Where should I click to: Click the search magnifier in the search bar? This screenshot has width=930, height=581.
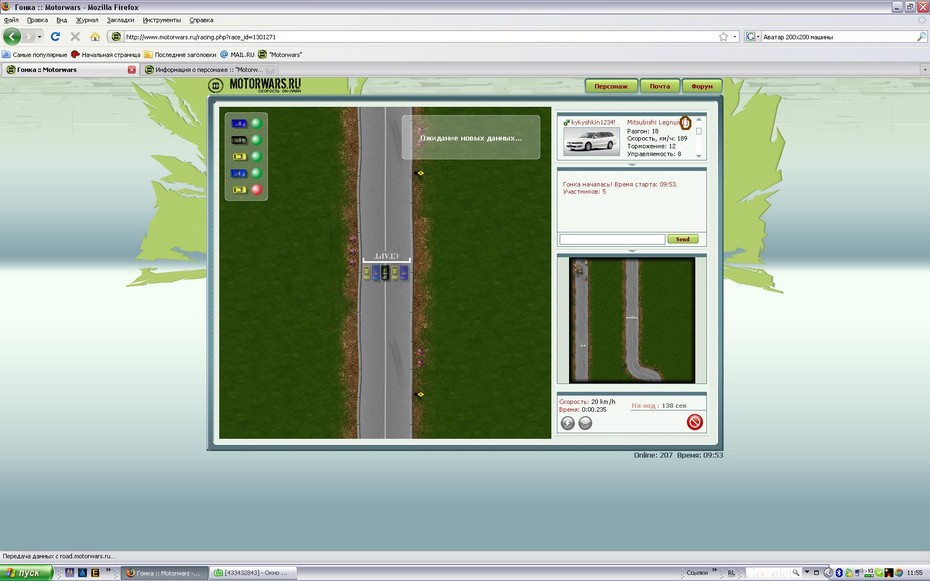[921, 37]
